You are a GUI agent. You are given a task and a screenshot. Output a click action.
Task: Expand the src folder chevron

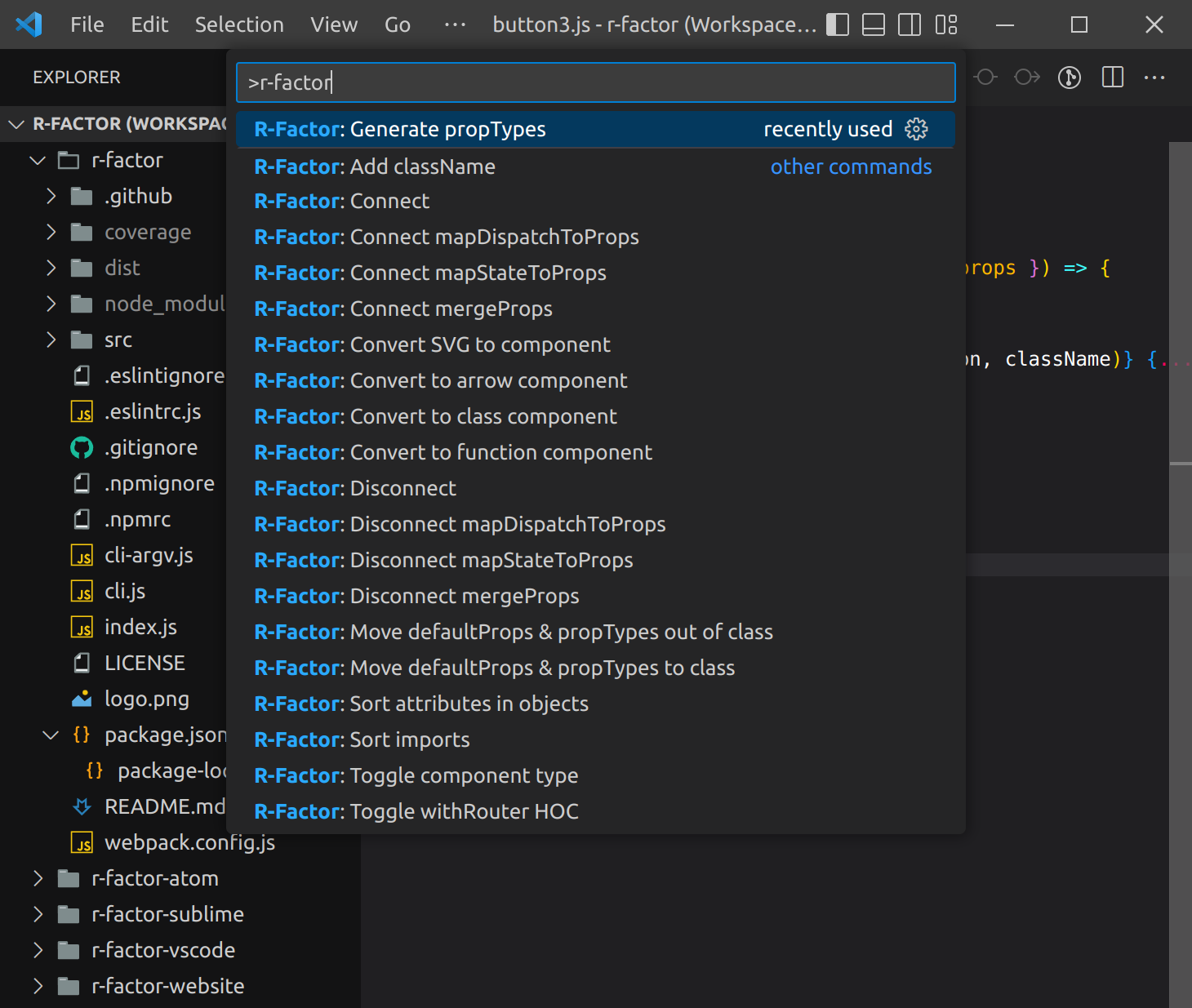[51, 340]
